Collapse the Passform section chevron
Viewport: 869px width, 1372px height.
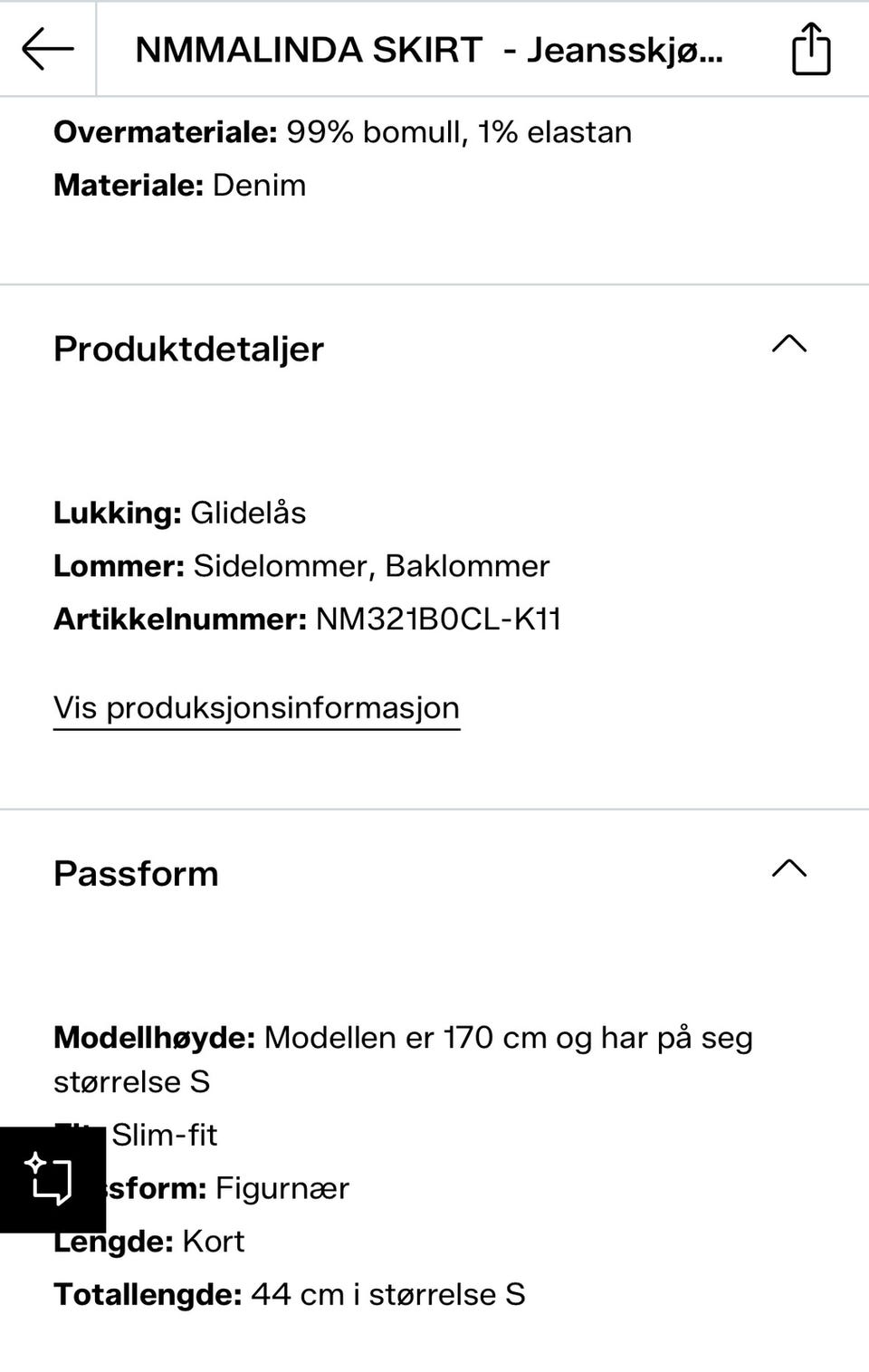788,868
